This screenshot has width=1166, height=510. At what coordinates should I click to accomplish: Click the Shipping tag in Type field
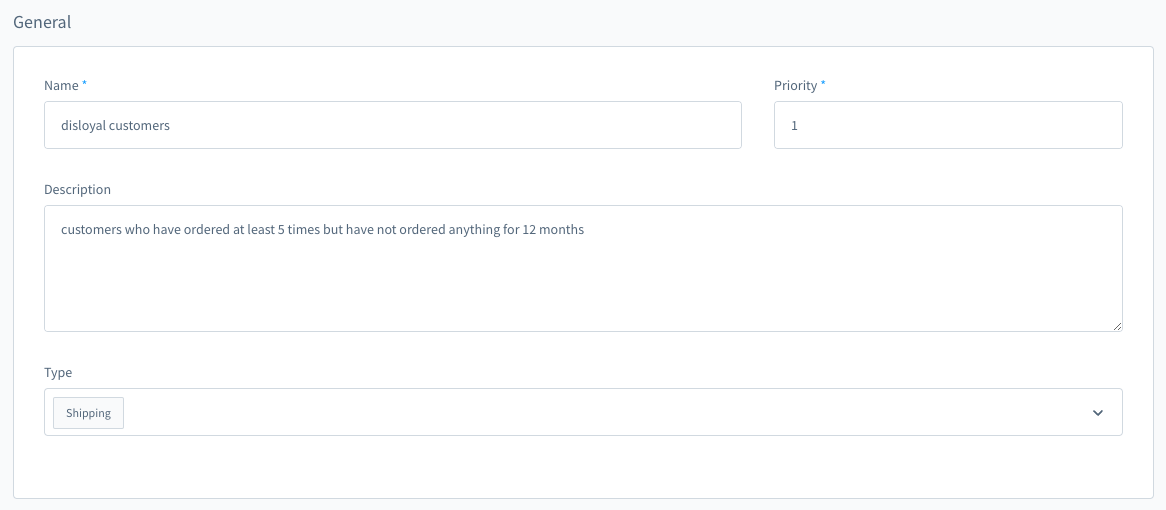[88, 413]
